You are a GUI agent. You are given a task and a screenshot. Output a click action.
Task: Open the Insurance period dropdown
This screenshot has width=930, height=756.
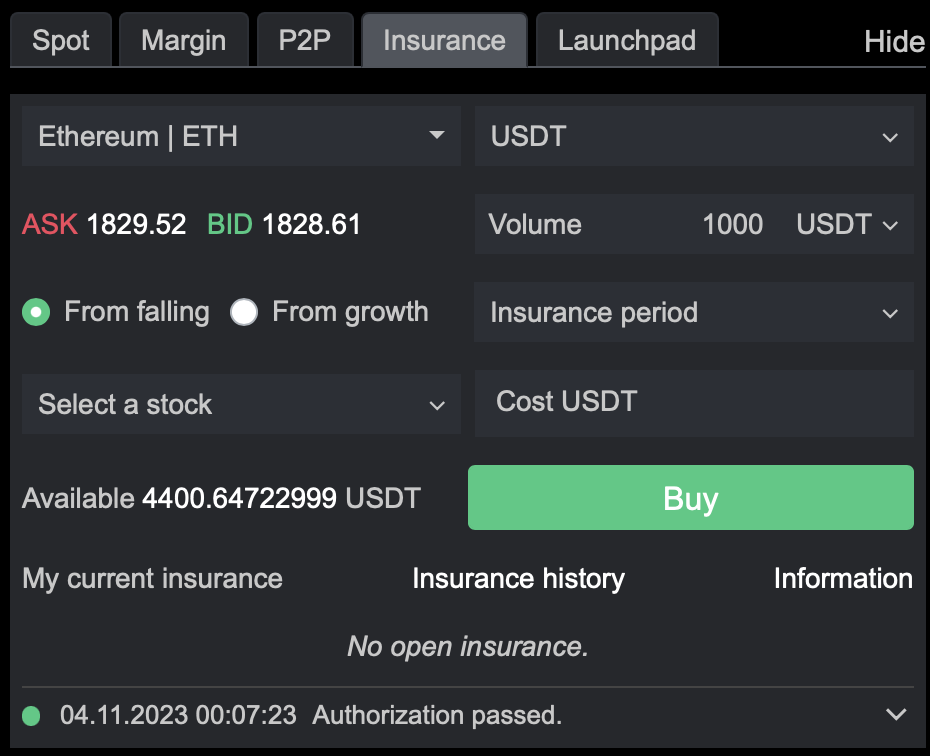(x=693, y=312)
